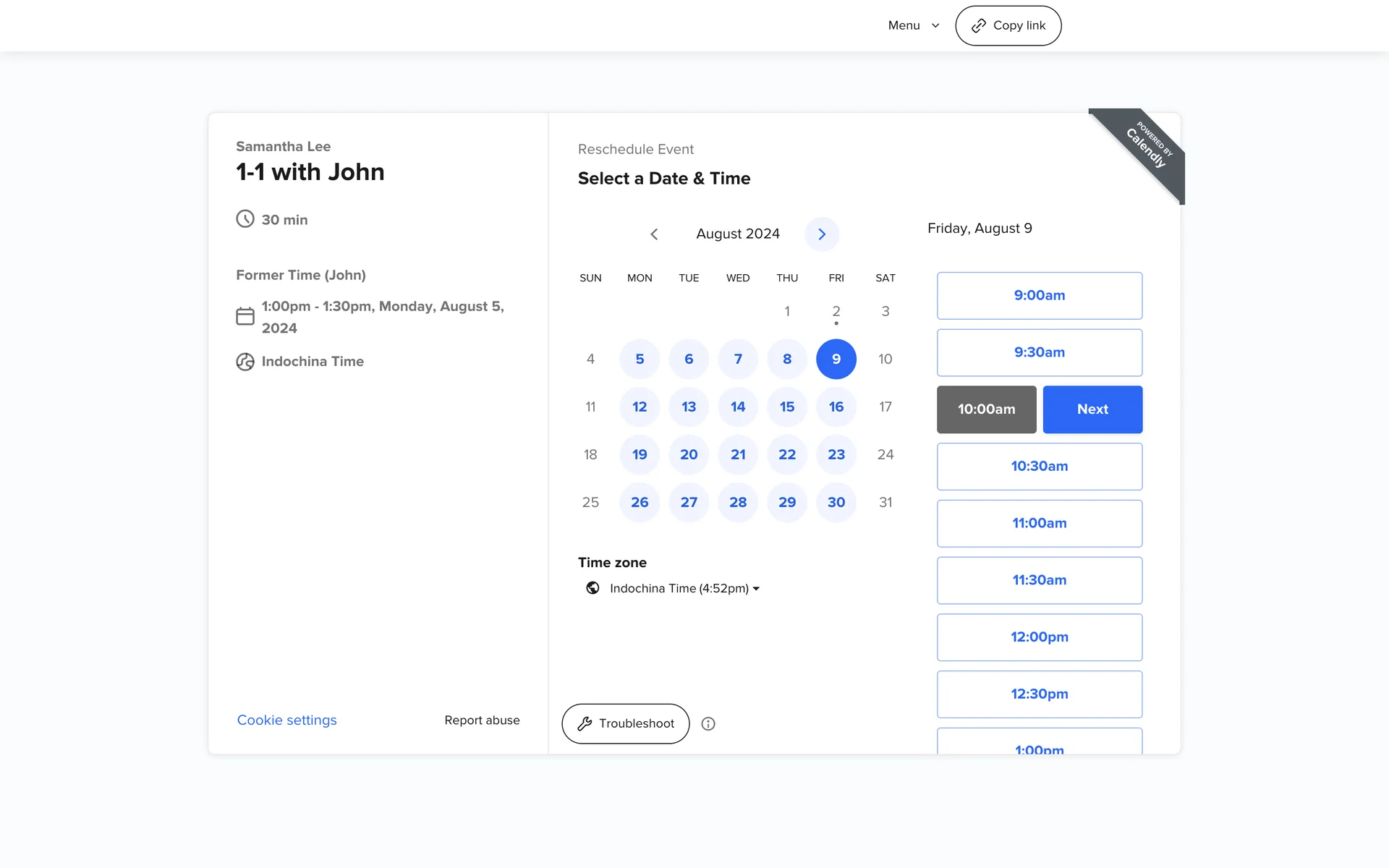This screenshot has height=868, width=1389.
Task: Go to previous month arrow
Action: (x=654, y=234)
